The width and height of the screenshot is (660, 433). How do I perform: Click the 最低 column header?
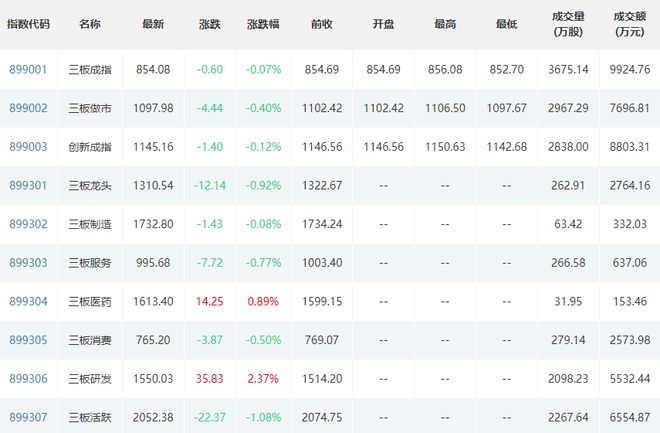[x=506, y=24]
